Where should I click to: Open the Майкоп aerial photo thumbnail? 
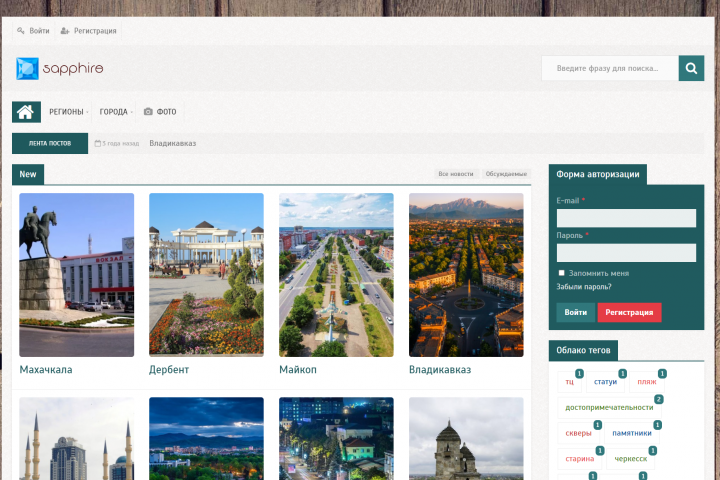pos(336,275)
